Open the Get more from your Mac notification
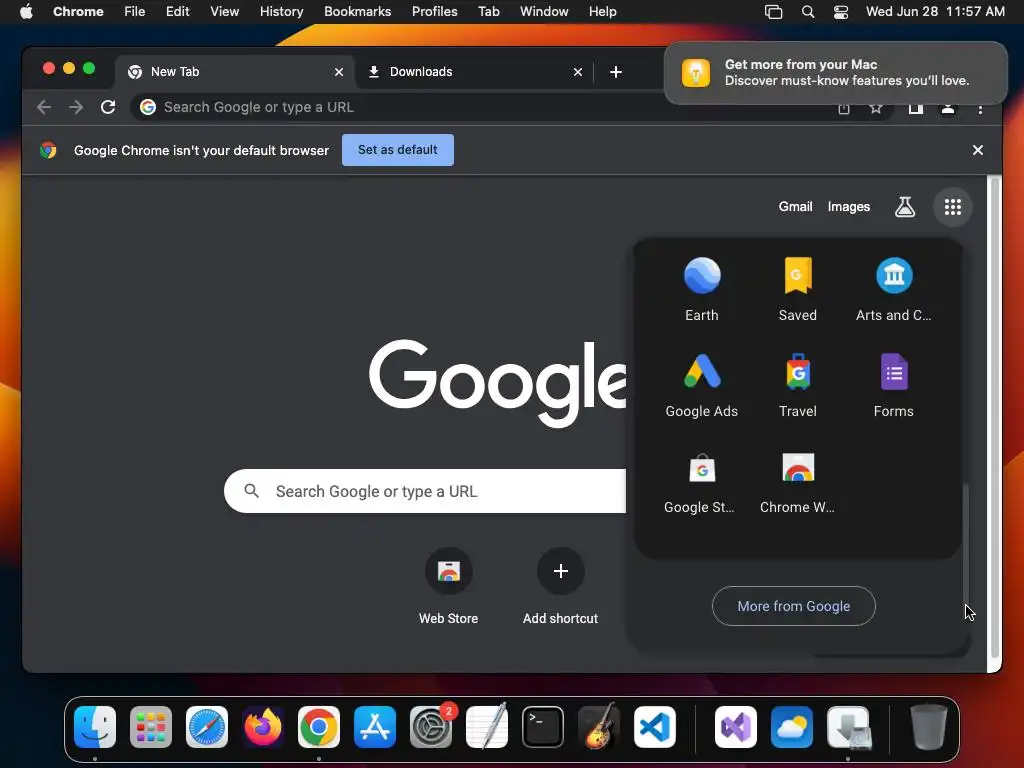 [836, 72]
